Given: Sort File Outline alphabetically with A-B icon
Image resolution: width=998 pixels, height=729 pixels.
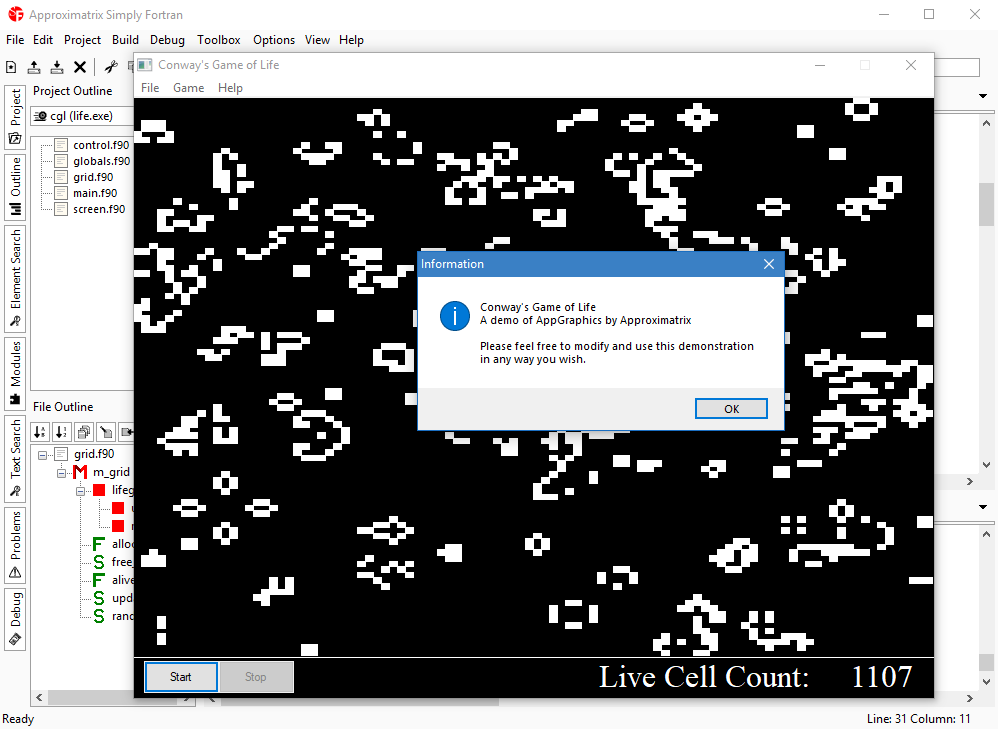Looking at the screenshot, I should tap(40, 432).
